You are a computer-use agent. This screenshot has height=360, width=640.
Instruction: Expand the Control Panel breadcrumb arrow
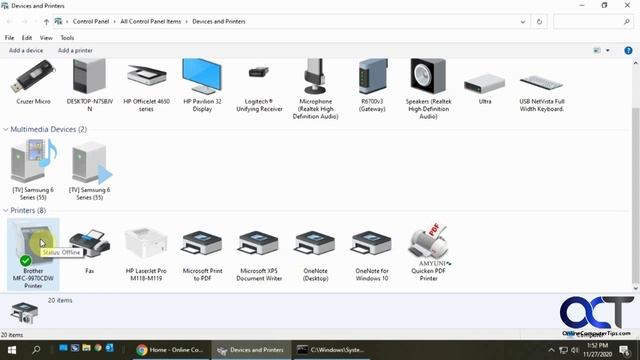115,22
